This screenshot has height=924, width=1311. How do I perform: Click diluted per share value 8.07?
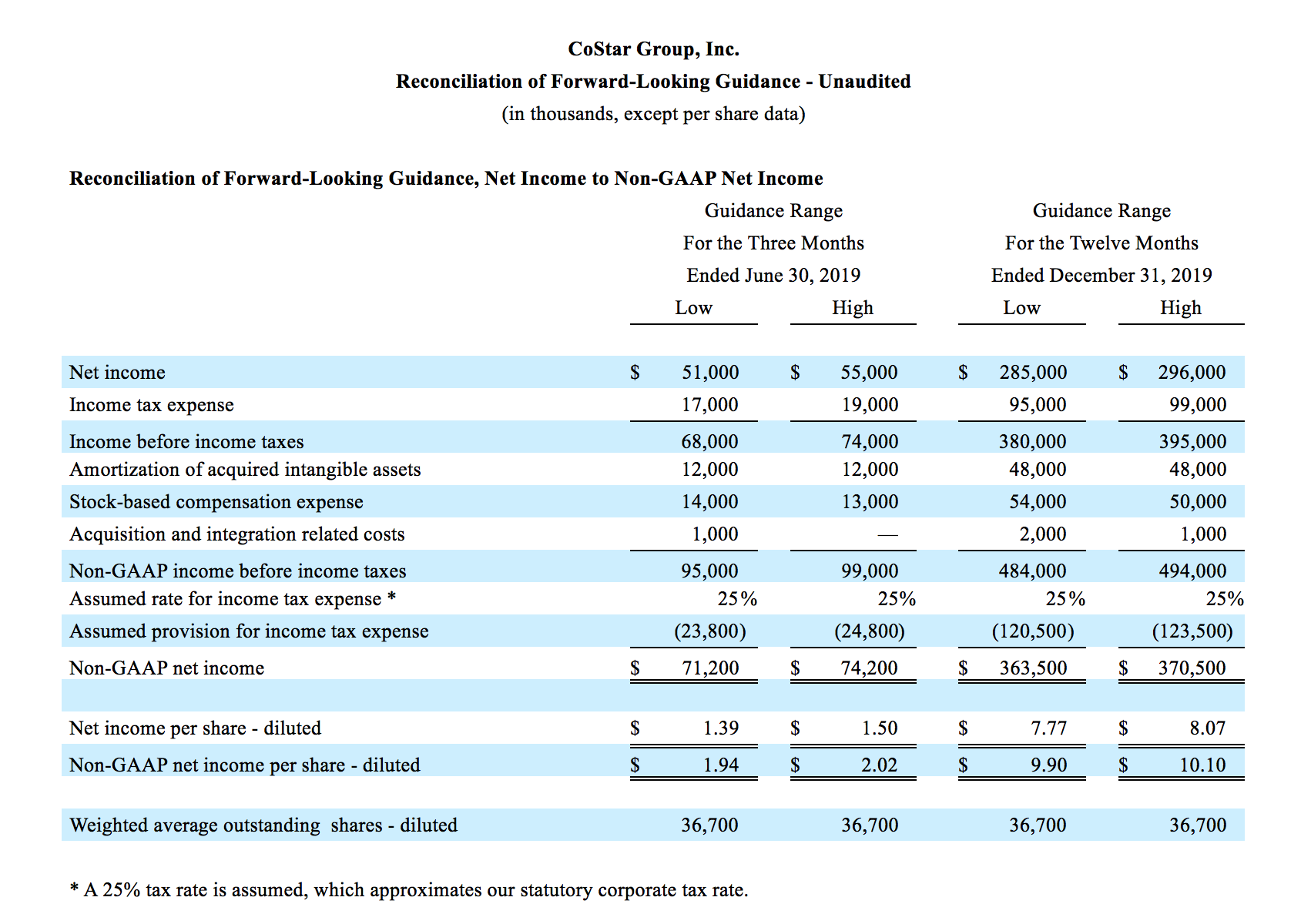(x=1208, y=728)
